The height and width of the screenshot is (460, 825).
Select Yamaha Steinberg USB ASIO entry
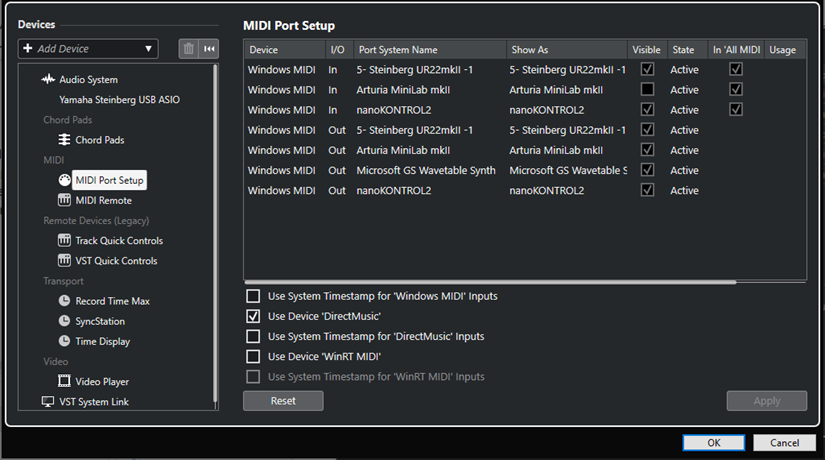[x=119, y=100]
